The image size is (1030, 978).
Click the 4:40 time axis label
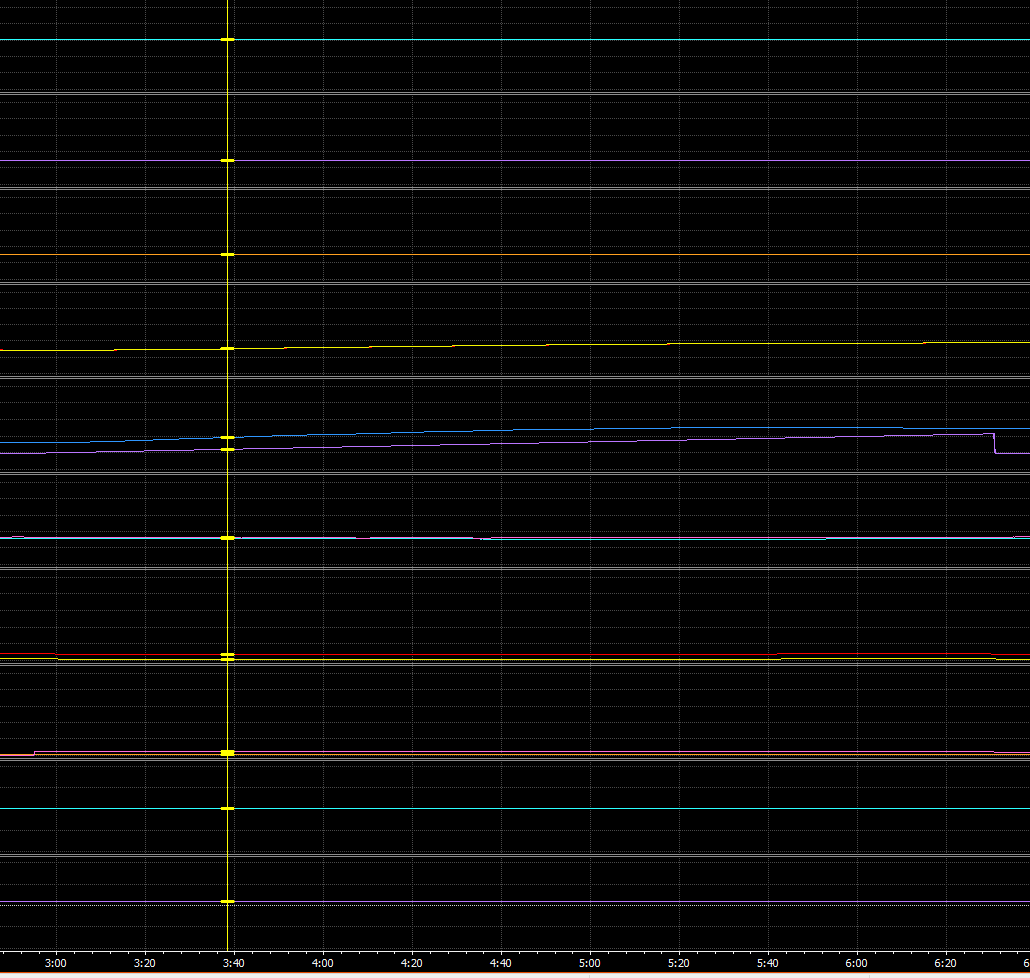tap(500, 963)
